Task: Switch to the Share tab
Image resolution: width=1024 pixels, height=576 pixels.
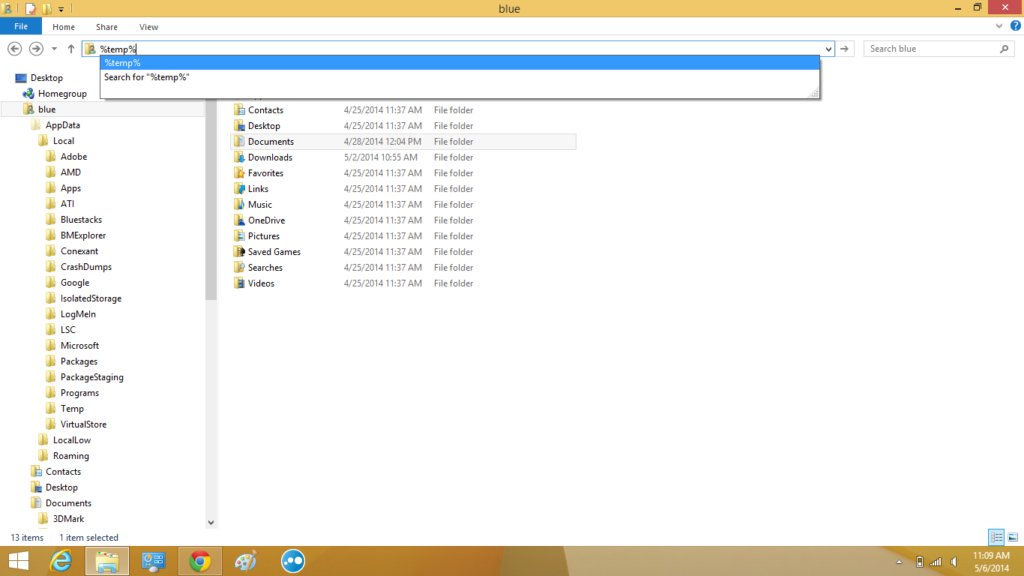Action: [x=106, y=27]
